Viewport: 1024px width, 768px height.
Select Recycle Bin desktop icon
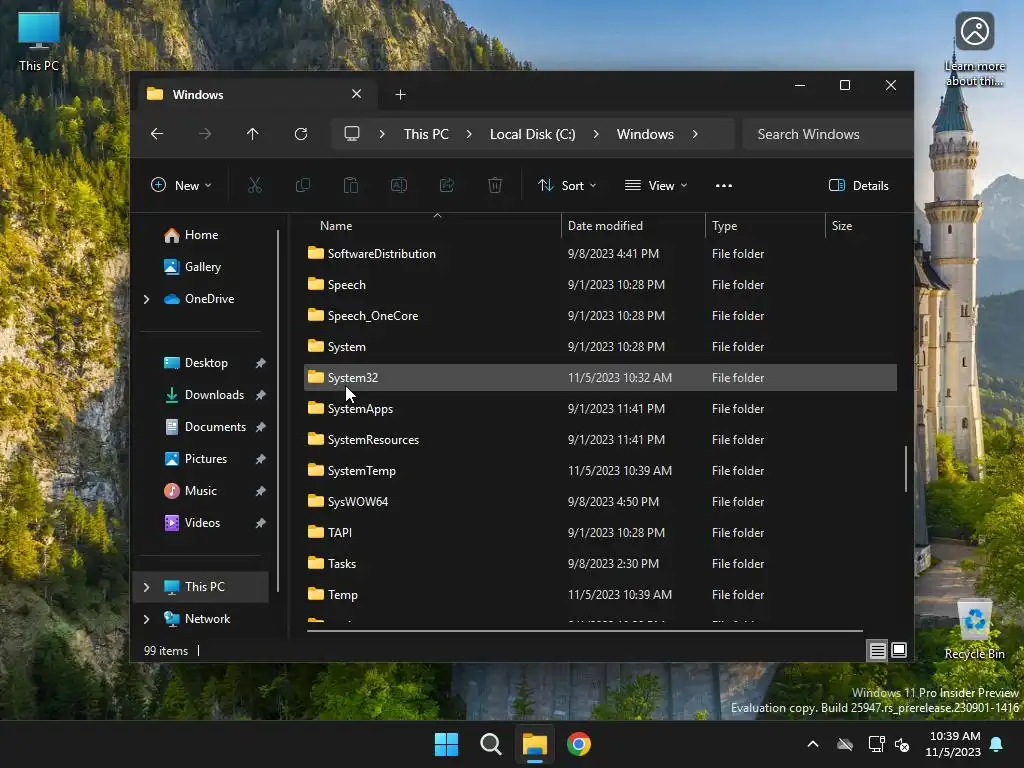[974, 630]
